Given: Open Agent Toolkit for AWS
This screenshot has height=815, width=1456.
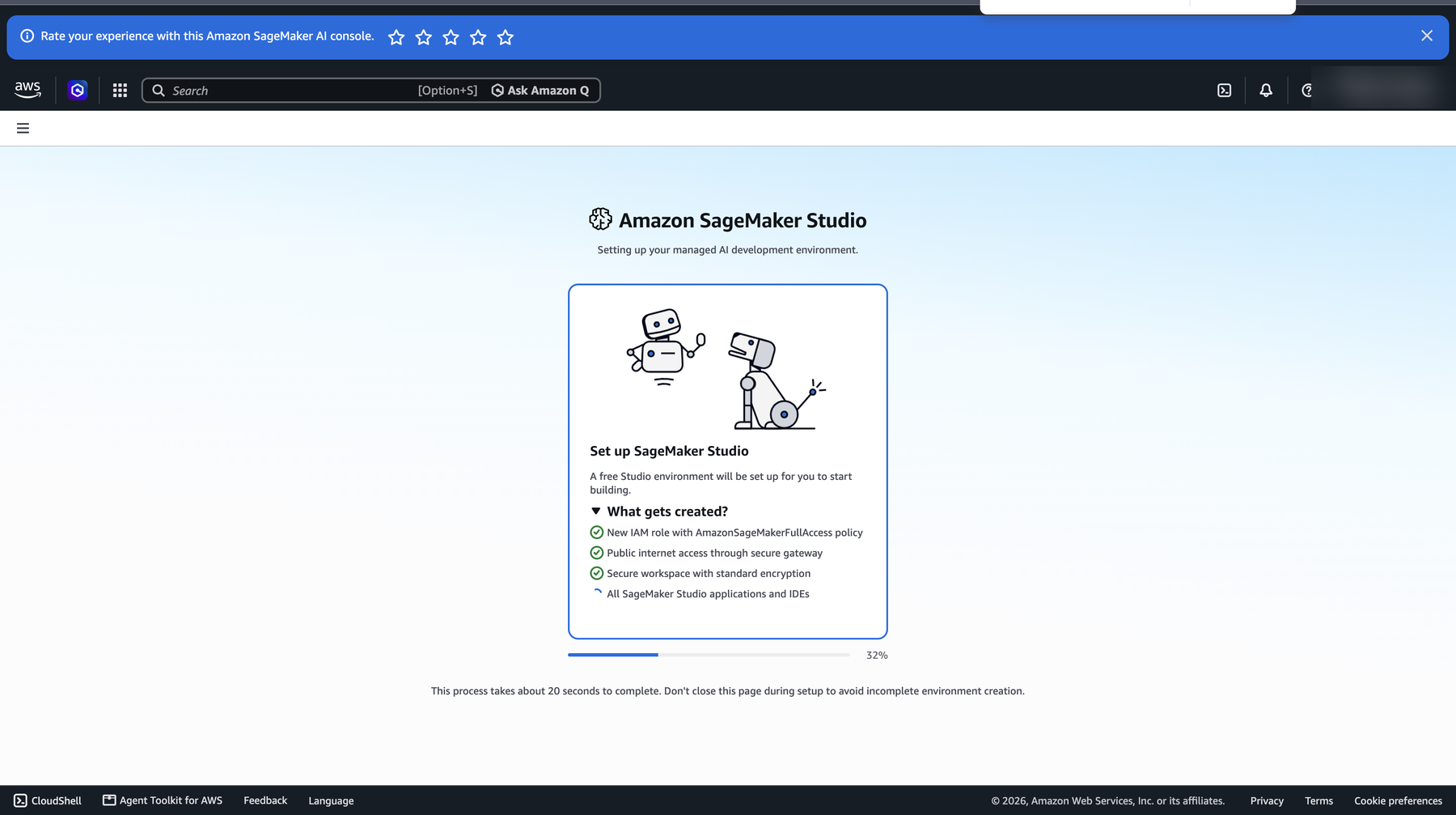Looking at the screenshot, I should point(163,800).
